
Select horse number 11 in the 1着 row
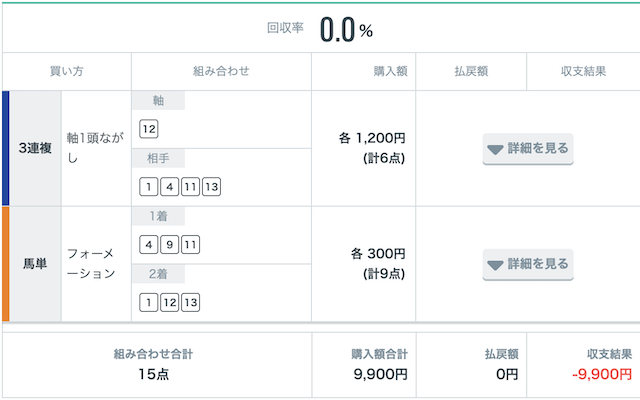coord(190,244)
